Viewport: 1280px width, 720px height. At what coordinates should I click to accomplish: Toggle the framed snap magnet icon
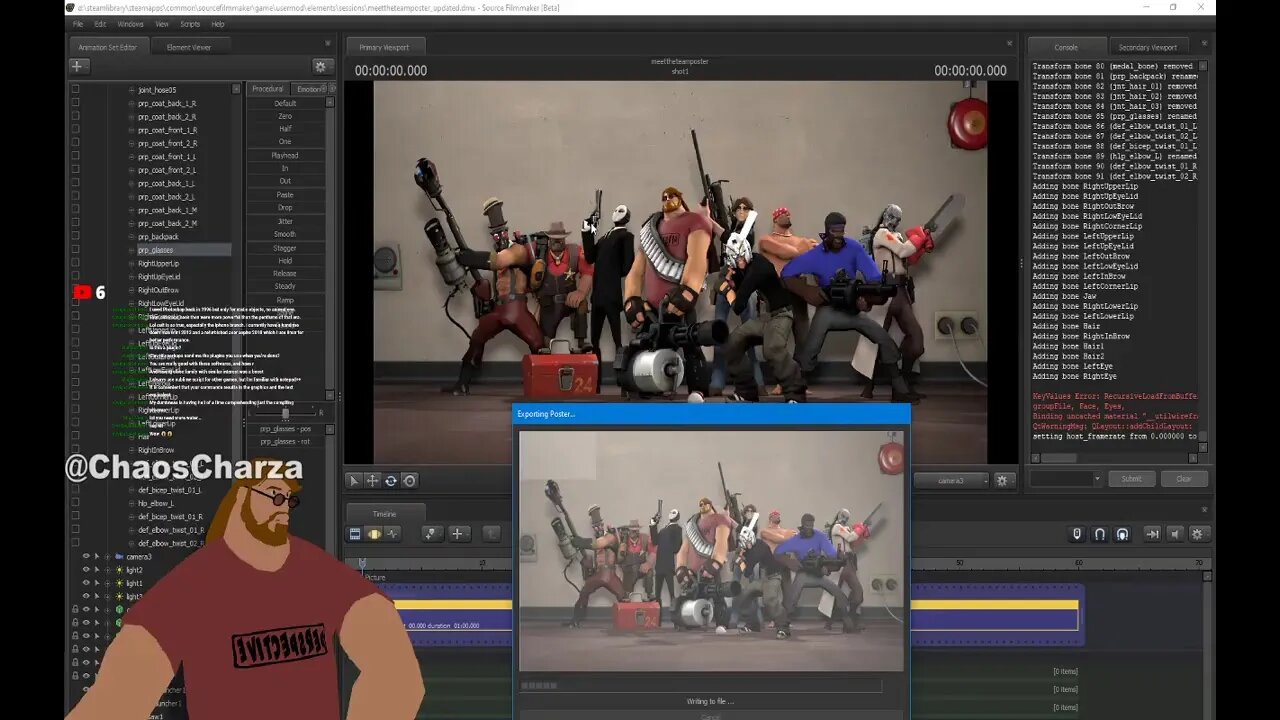pyautogui.click(x=1122, y=534)
